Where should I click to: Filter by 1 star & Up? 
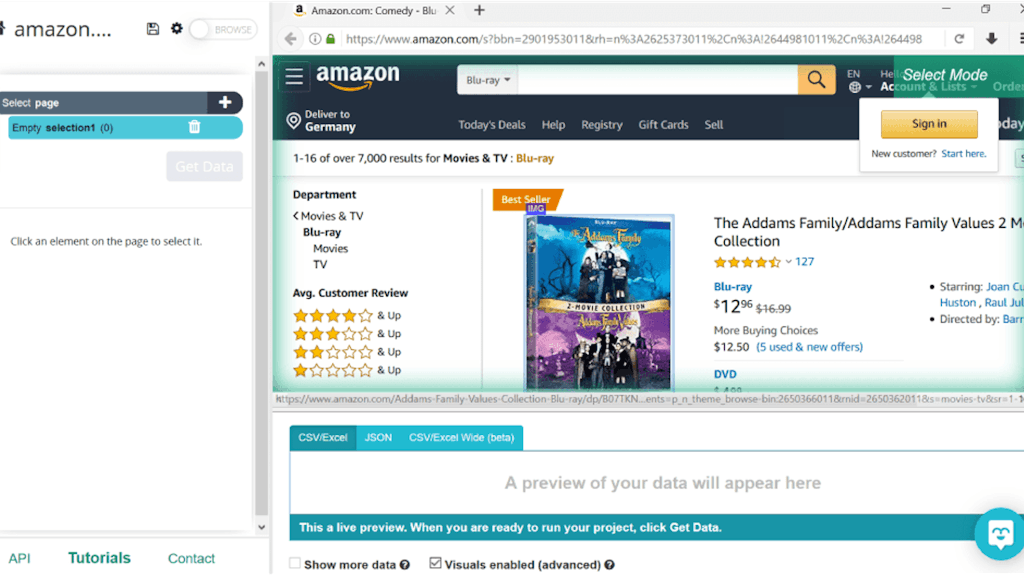pos(347,371)
